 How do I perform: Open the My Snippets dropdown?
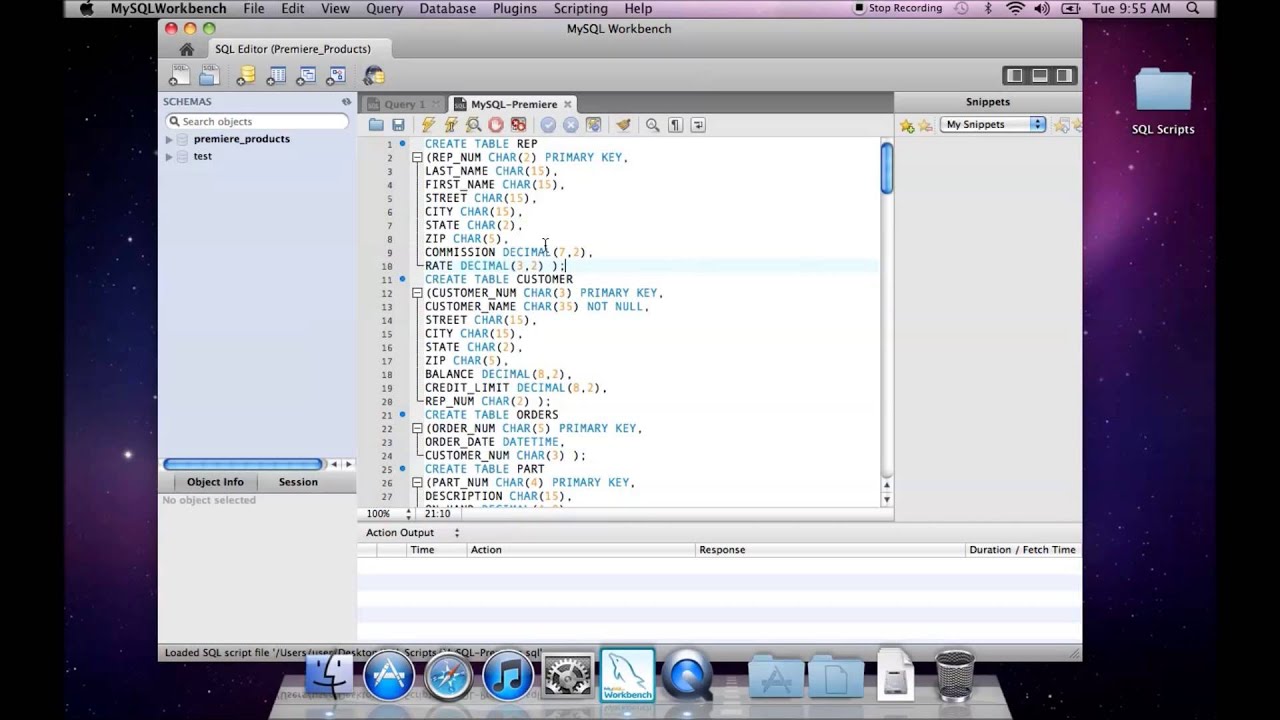(993, 124)
